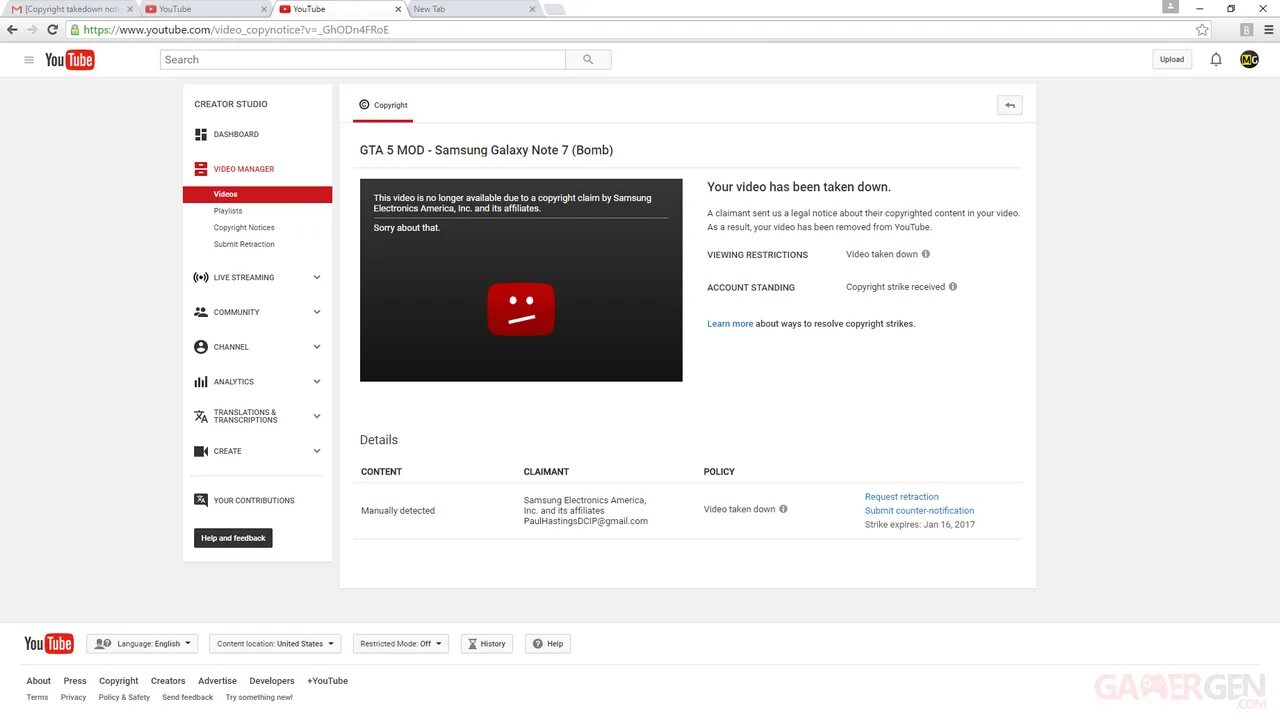Viewport: 1280px width, 723px height.
Task: Expand the Live Streaming section
Action: click(x=317, y=277)
